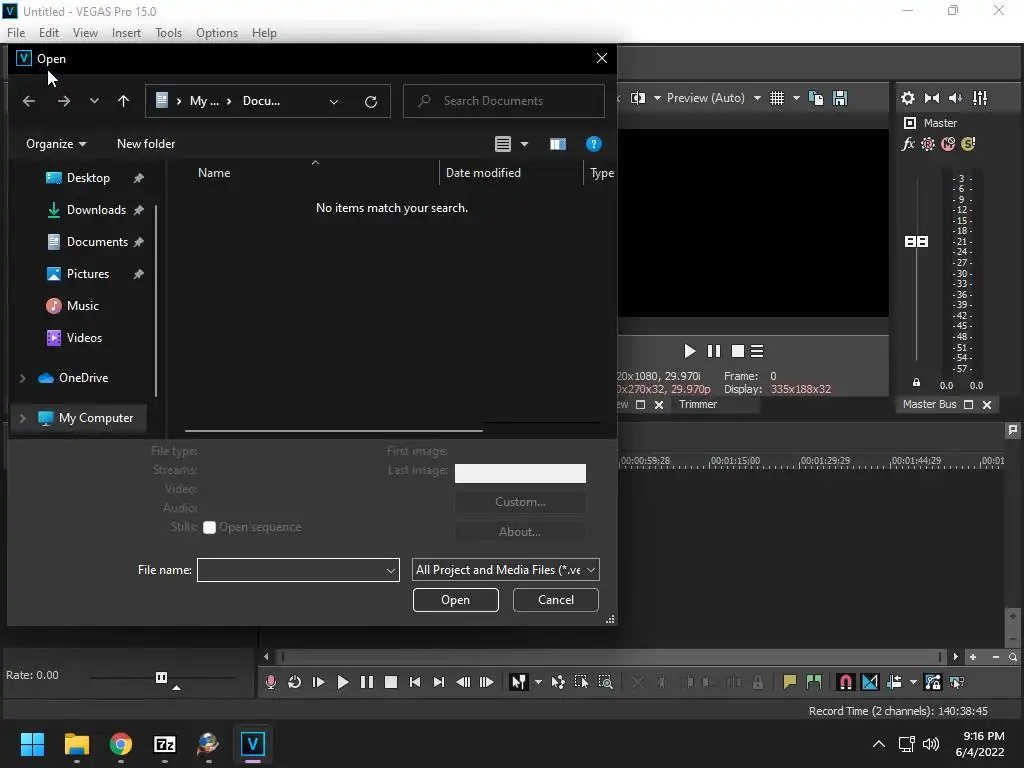Stop timeline playback in transport bar
Screen dimensions: 1024x768
[391, 682]
